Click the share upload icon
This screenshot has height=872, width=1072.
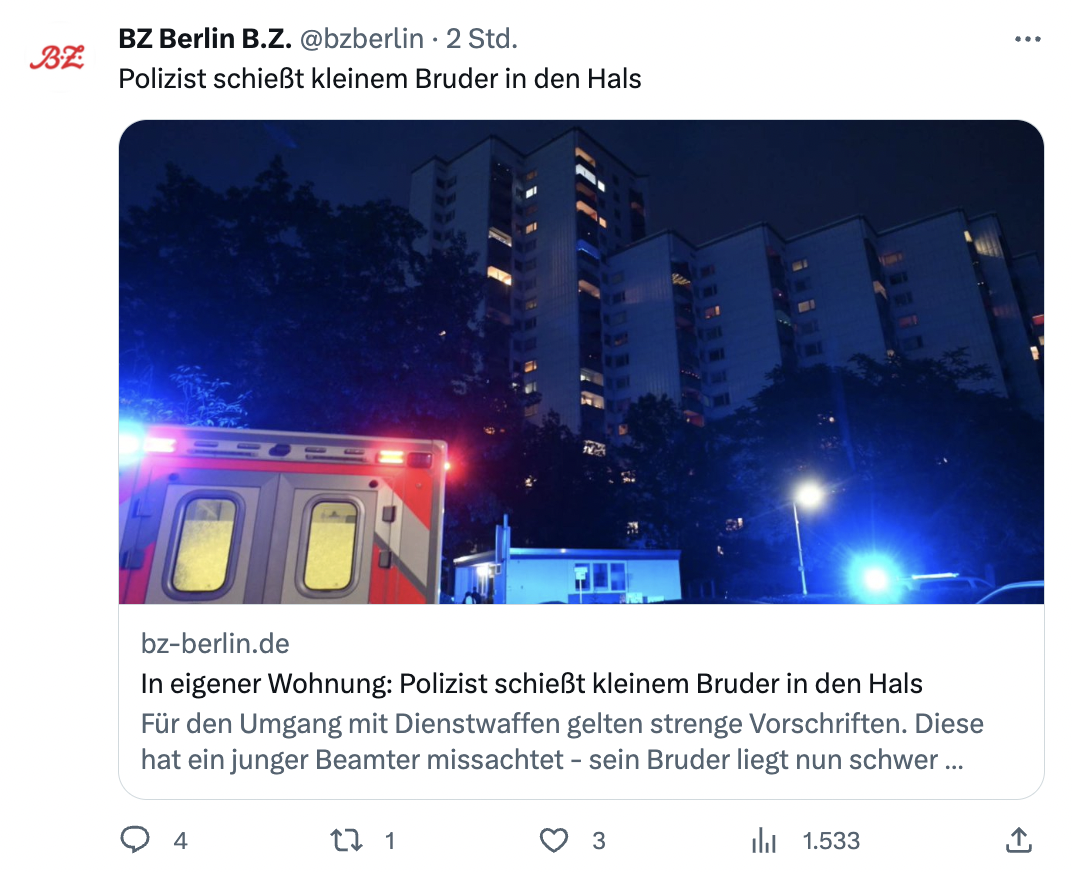point(1019,840)
